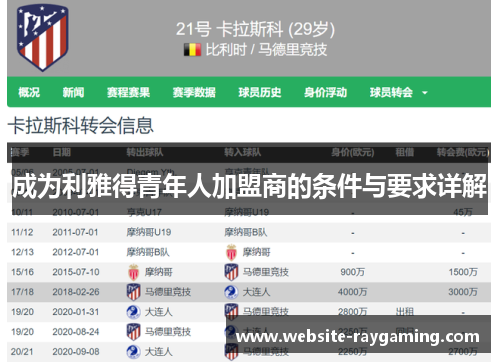Click Monaco crest in 12/13 row
The image size is (500, 362).
click(x=231, y=252)
